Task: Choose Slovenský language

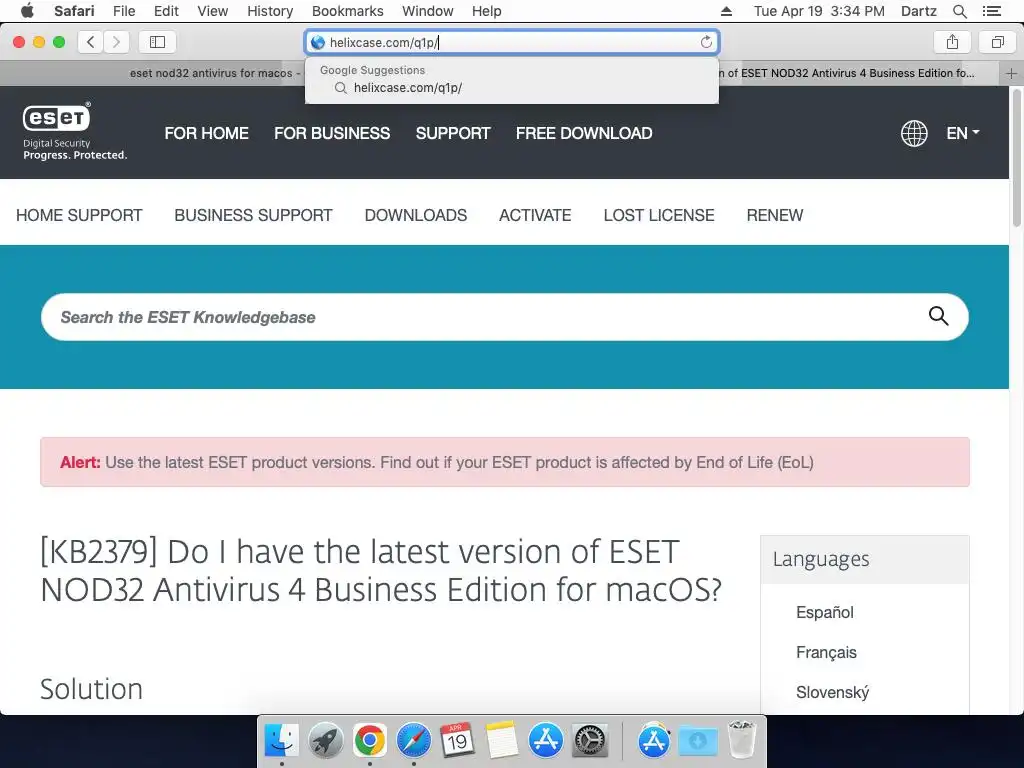Action: pos(832,692)
